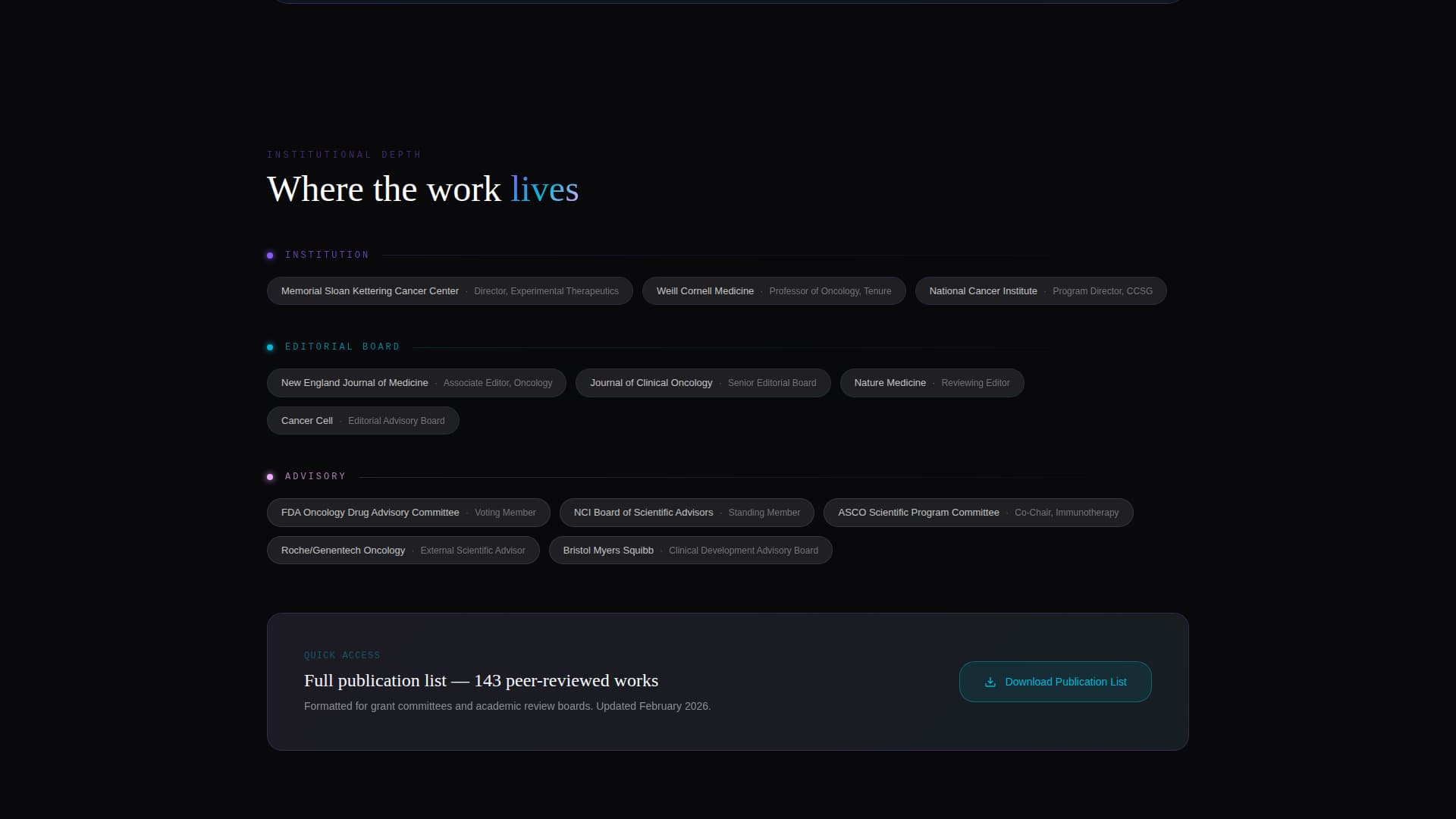Select the Memorial Sloan Kettering Cancer Center chip

pos(450,291)
